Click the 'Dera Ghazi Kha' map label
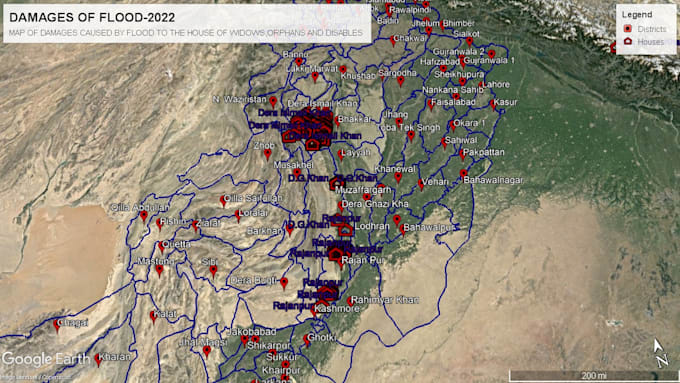 coord(375,204)
